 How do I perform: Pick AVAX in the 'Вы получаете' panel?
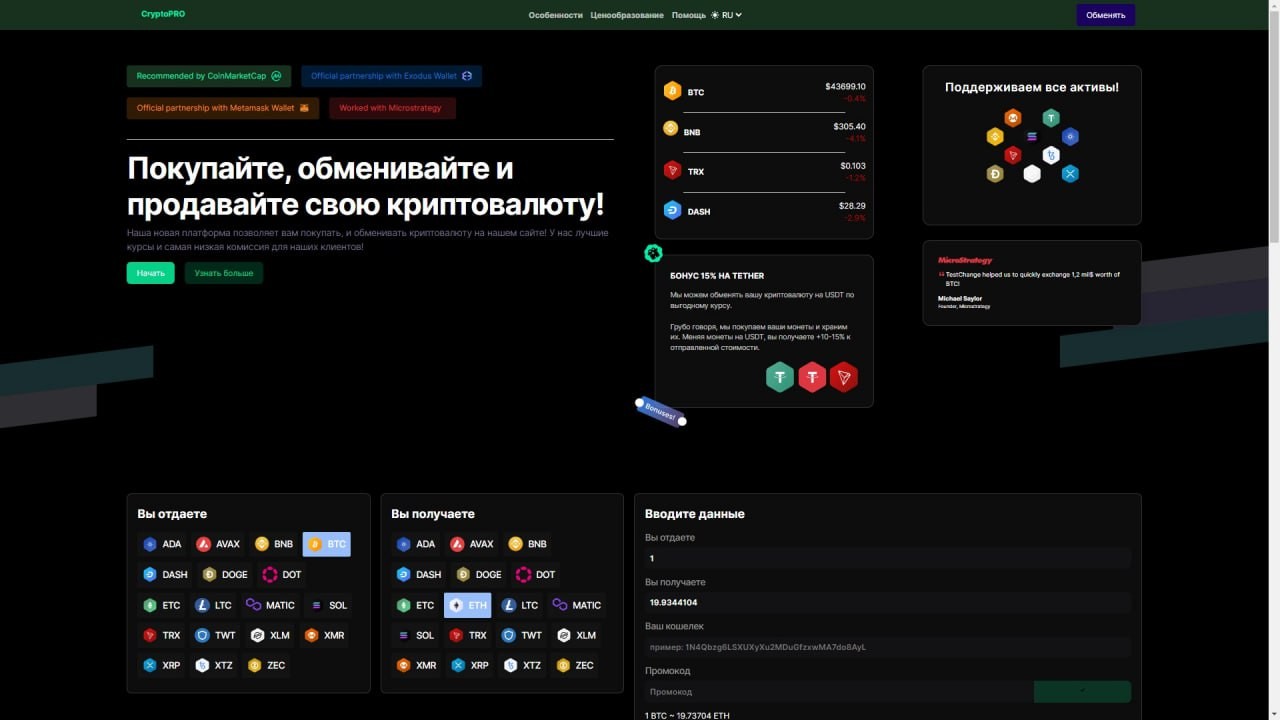coord(473,544)
